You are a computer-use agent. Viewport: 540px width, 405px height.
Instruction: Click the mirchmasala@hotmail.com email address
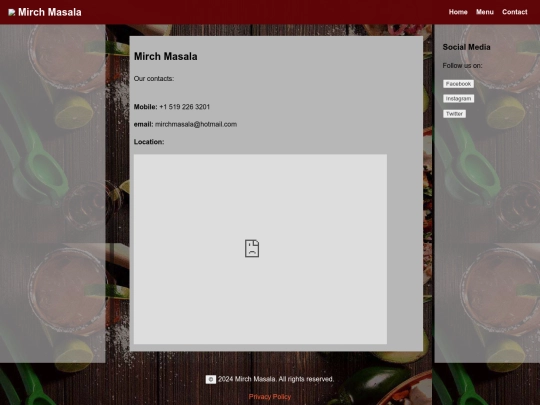tap(196, 124)
